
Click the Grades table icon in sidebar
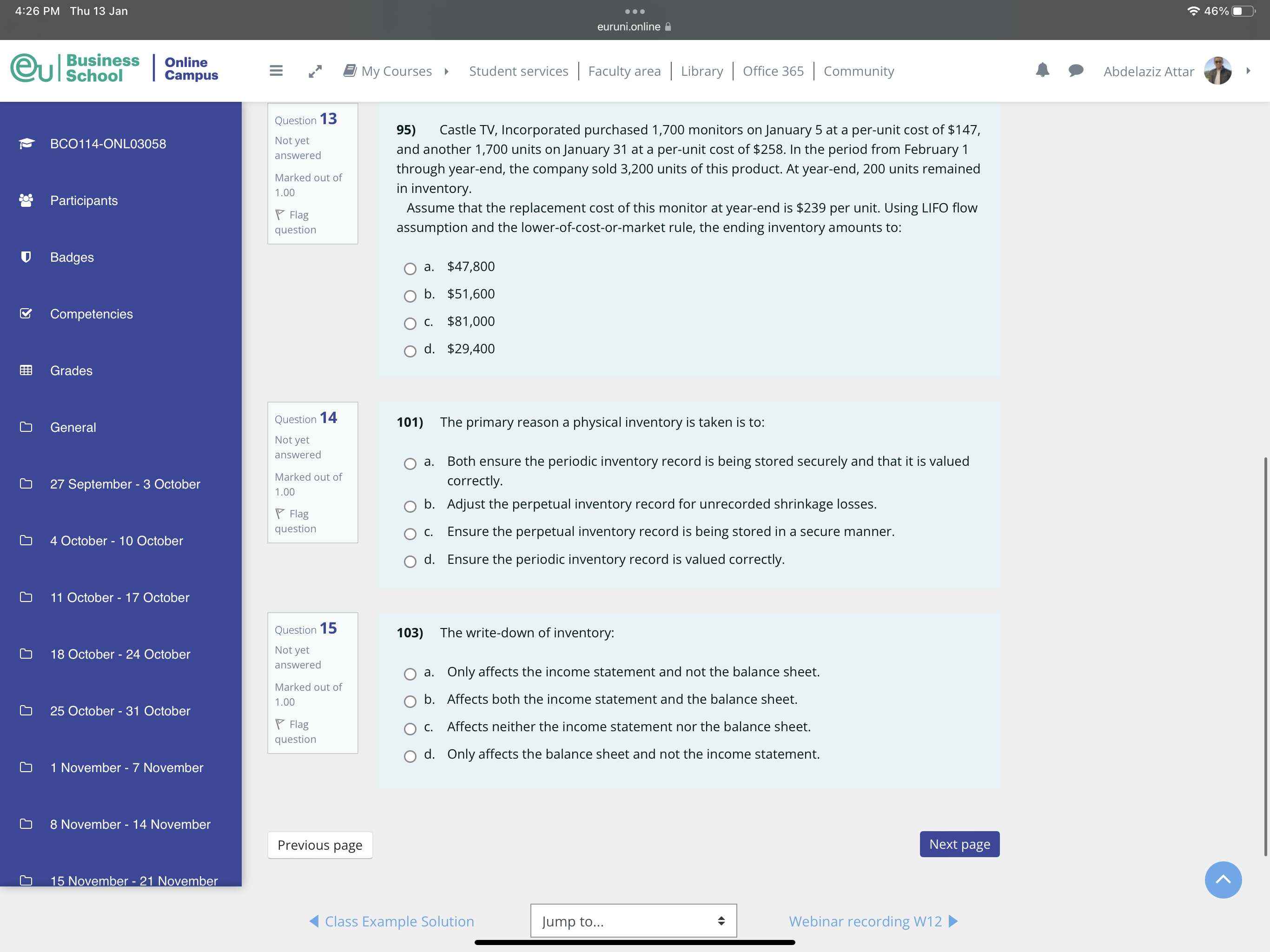pos(26,370)
